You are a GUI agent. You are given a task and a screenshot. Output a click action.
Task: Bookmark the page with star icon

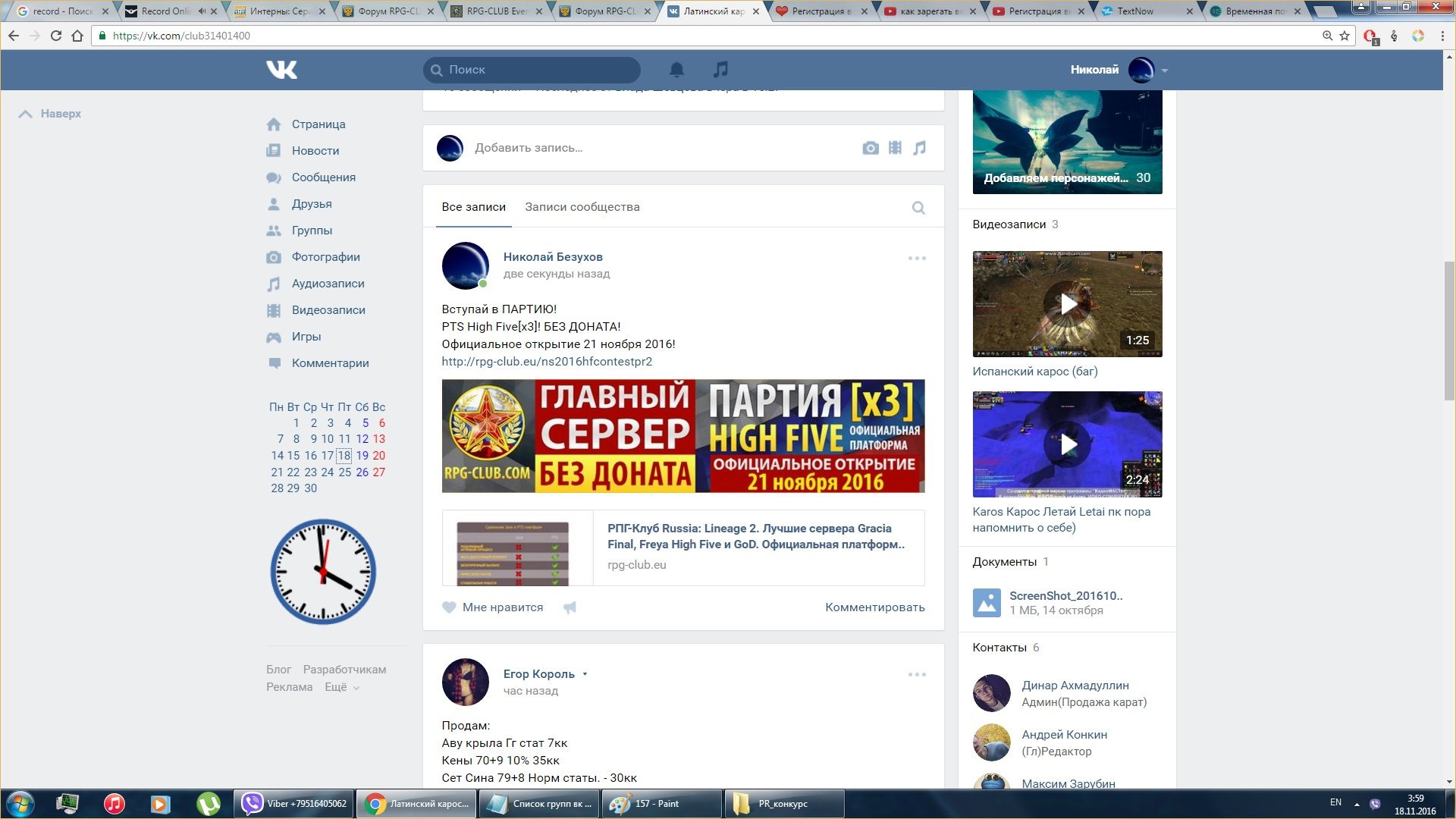click(x=1345, y=36)
